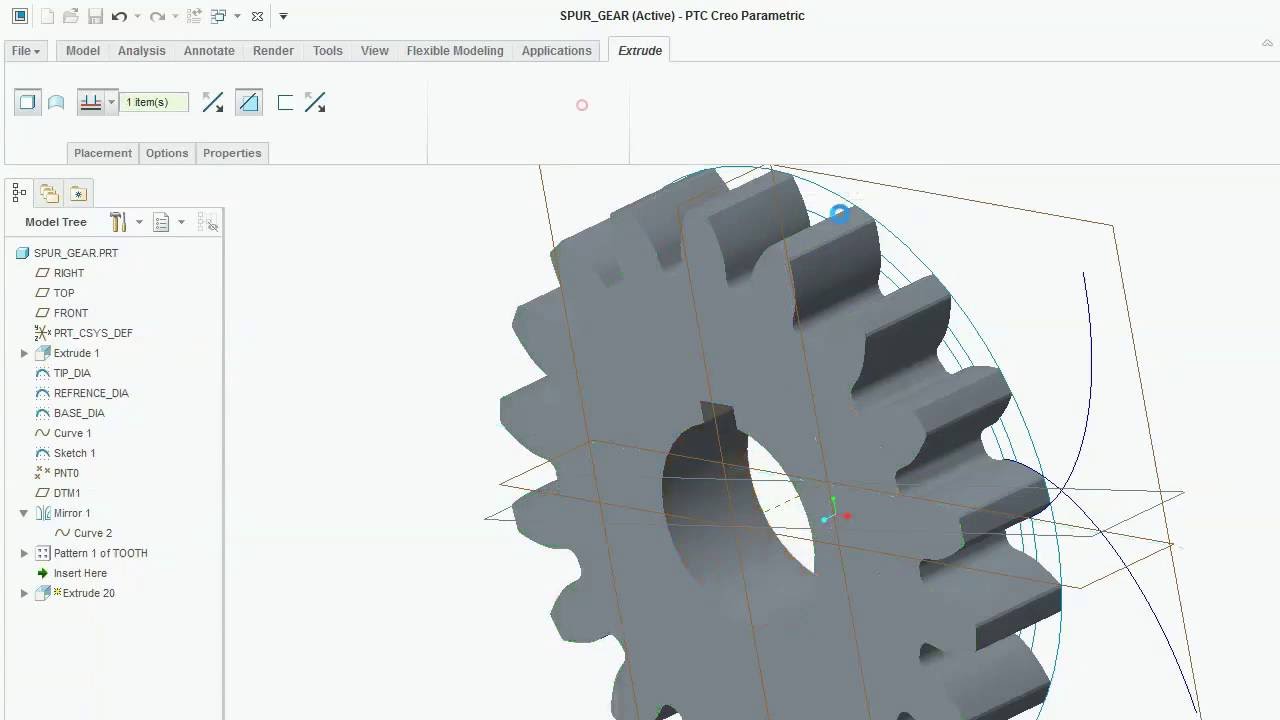Switch to the Model ribbon tab
The height and width of the screenshot is (720, 1280).
[x=83, y=51]
